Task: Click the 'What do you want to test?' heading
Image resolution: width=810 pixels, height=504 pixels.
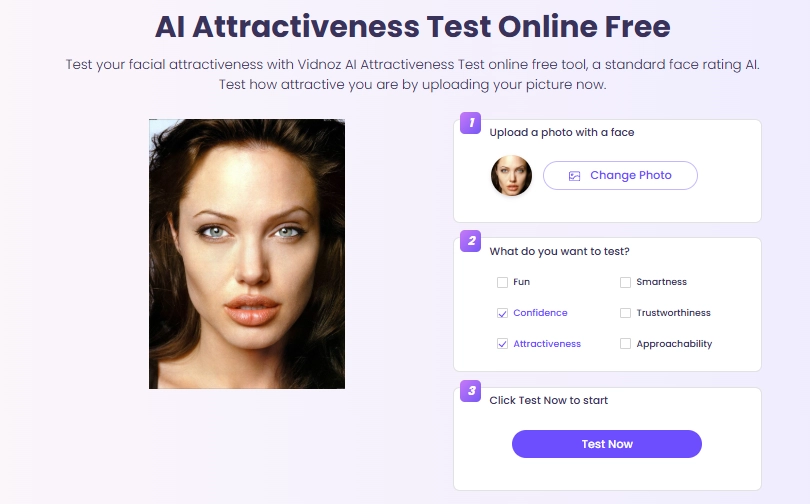Action: click(x=559, y=251)
